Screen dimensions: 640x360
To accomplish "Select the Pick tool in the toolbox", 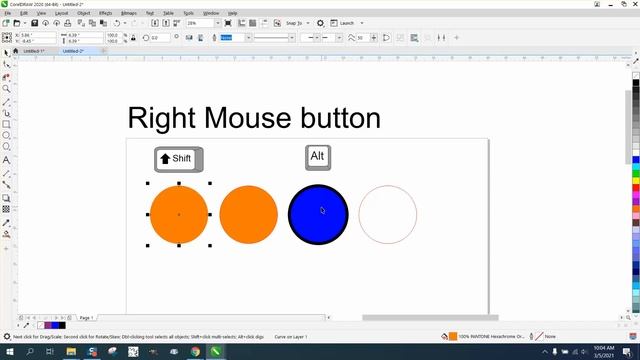I will click(6, 53).
